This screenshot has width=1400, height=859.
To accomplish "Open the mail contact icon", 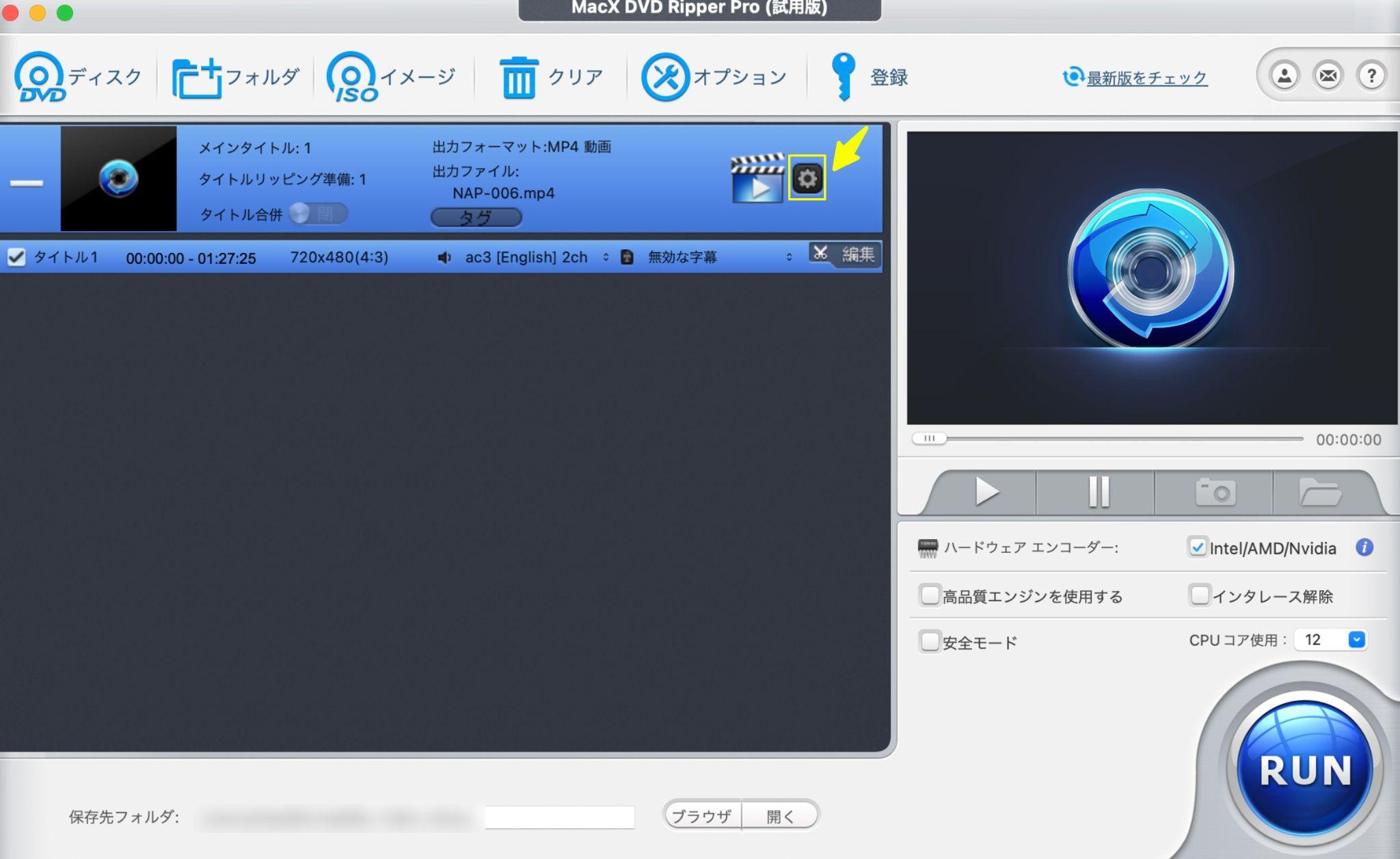I will (1328, 76).
